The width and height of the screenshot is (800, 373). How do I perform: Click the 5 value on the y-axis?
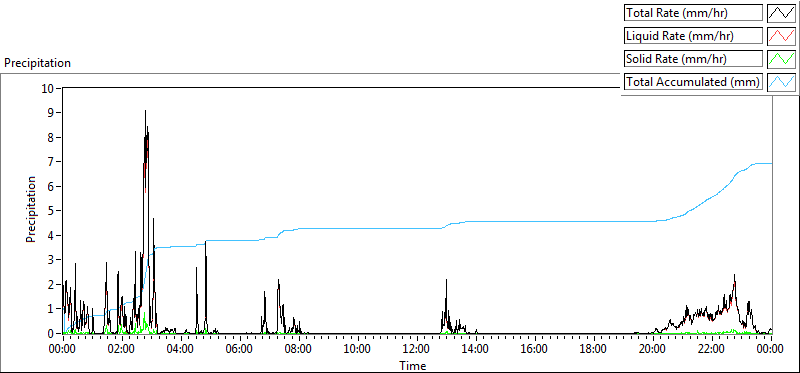tap(51, 211)
